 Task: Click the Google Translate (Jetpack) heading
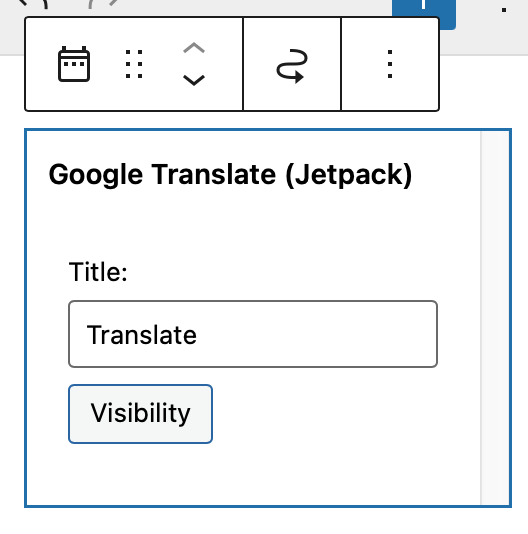pos(230,175)
